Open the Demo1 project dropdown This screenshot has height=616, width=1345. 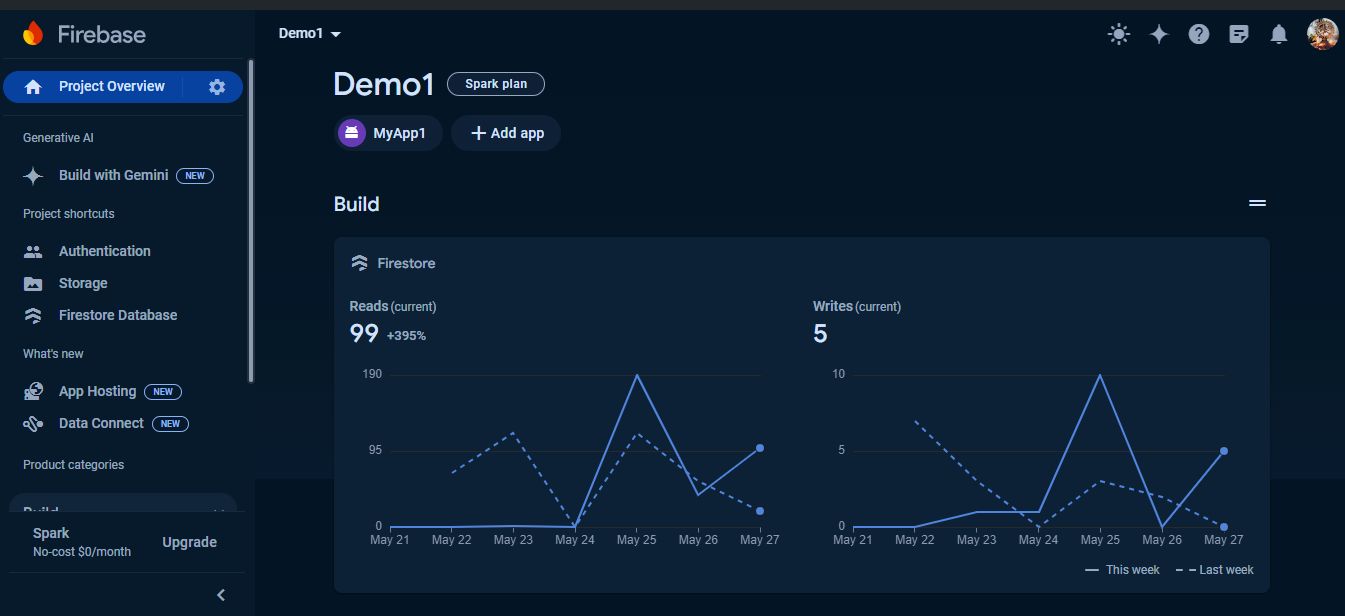(310, 34)
